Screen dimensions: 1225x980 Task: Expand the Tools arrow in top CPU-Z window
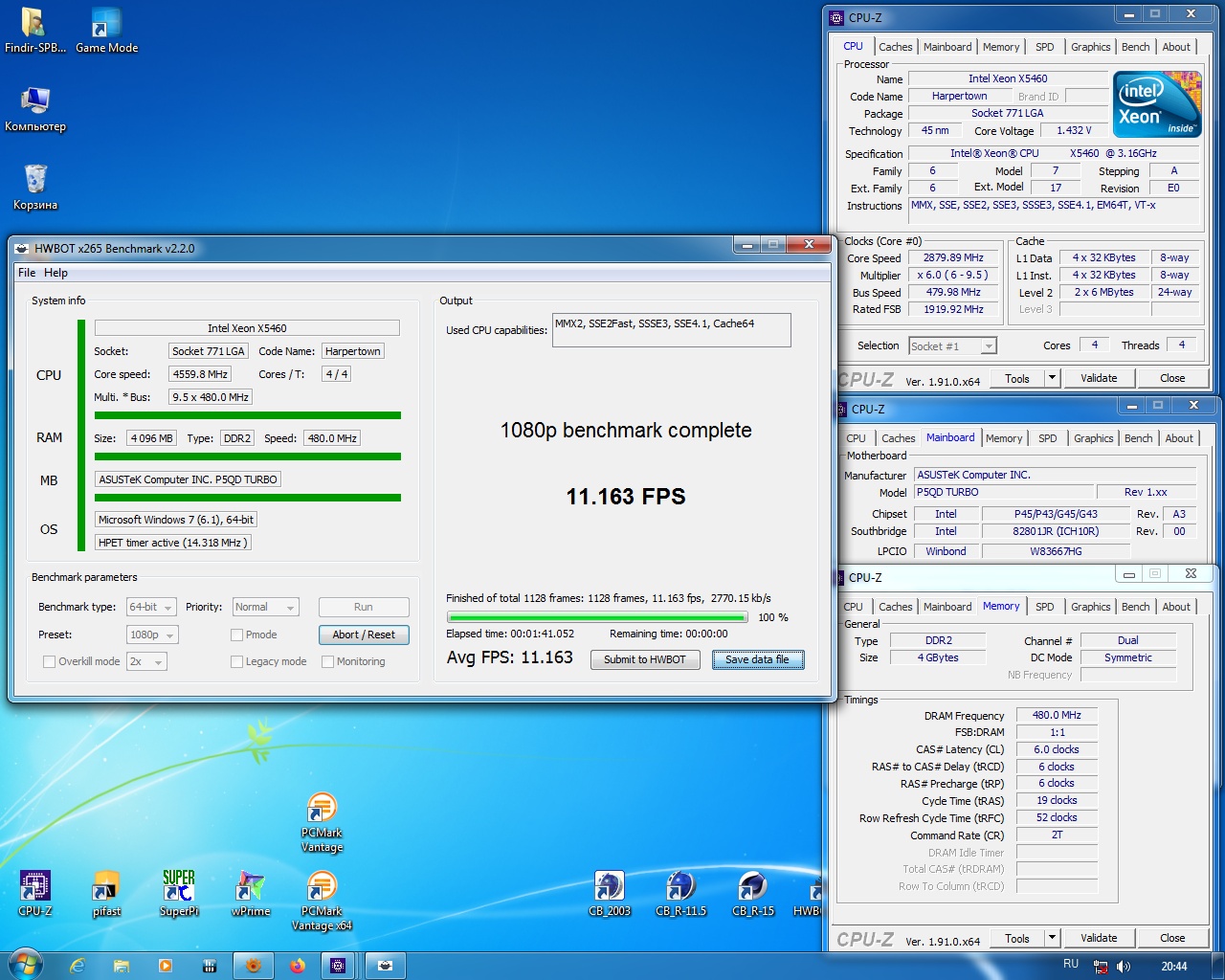[x=1052, y=378]
